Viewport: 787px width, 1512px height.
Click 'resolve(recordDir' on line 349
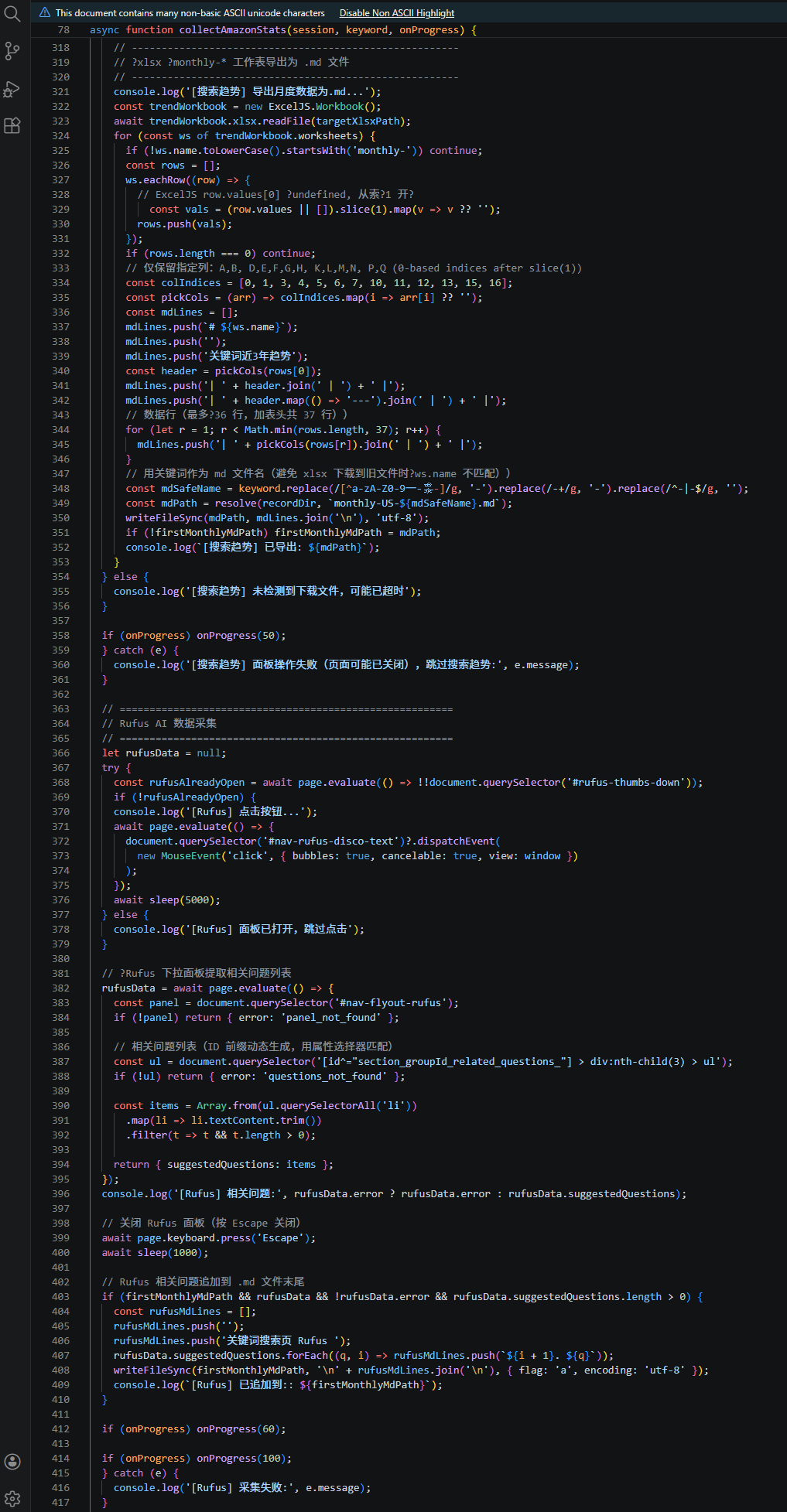pos(265,503)
